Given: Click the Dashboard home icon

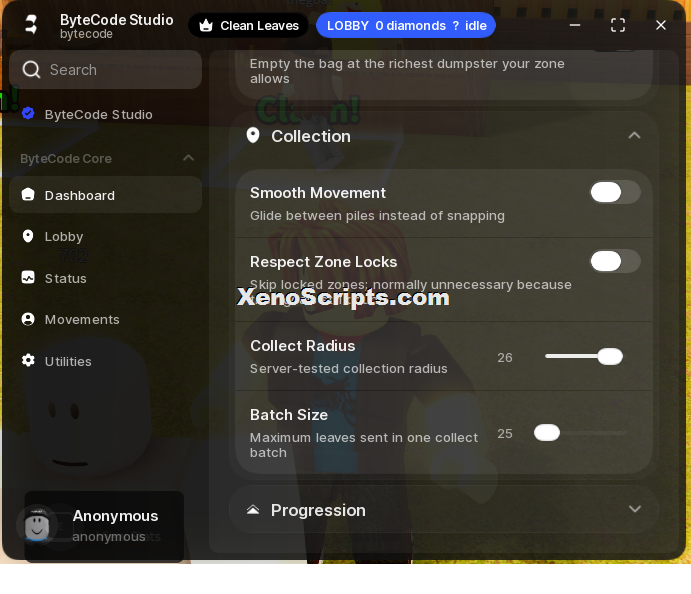Looking at the screenshot, I should pyautogui.click(x=28, y=194).
